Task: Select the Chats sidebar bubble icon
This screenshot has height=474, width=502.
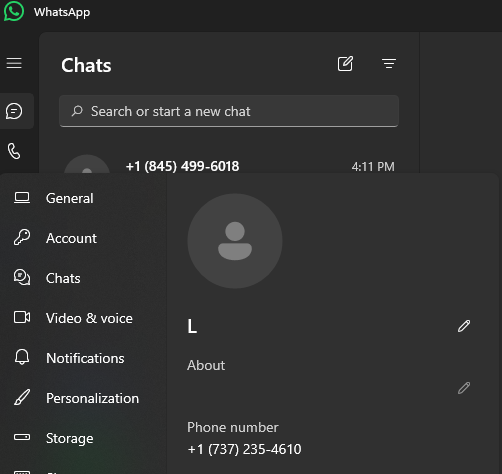Action: tap(14, 111)
